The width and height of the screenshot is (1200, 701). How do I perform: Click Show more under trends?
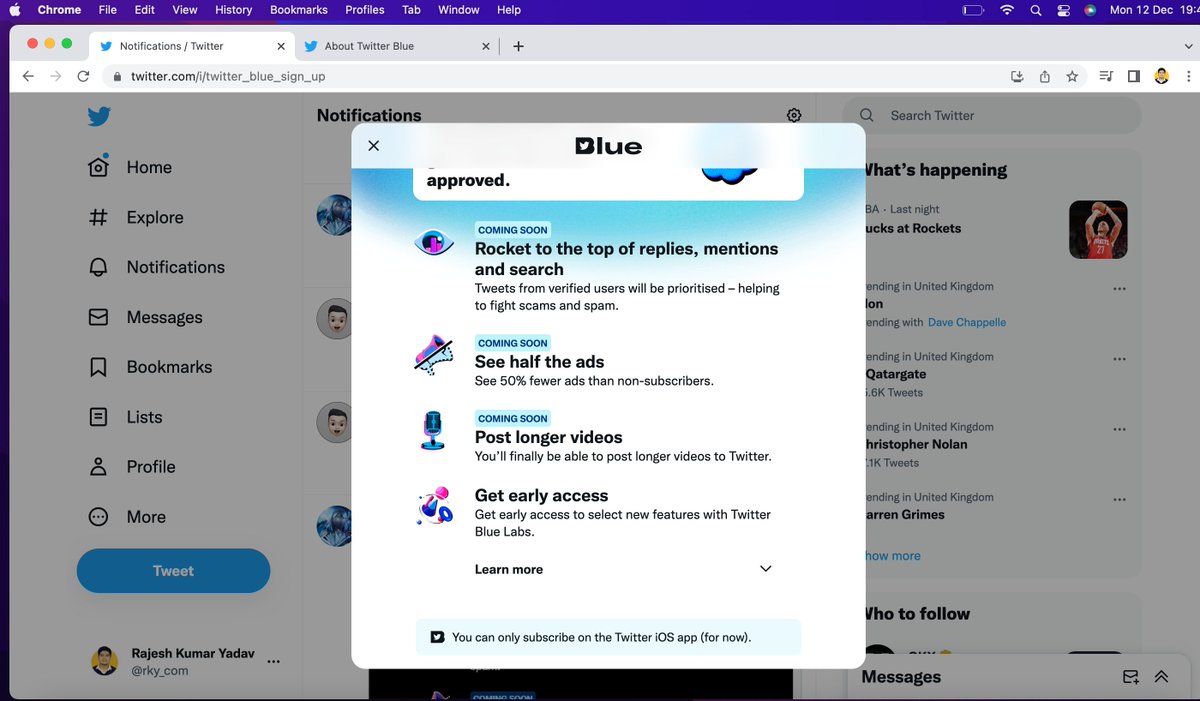893,556
